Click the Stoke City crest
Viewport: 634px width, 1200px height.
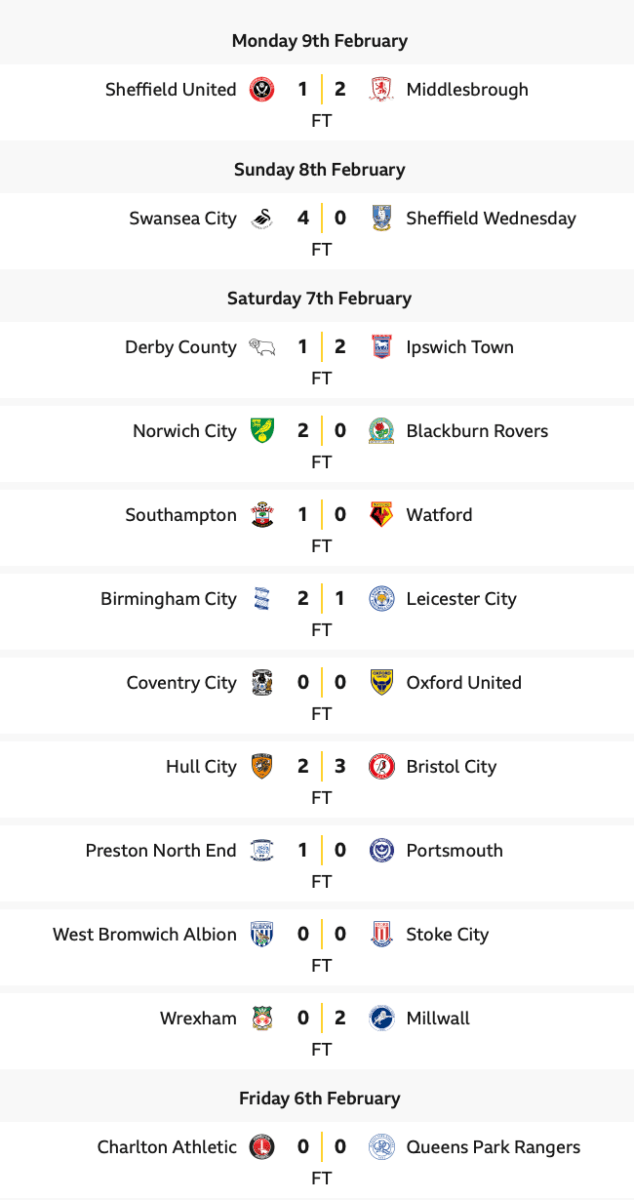380,935
